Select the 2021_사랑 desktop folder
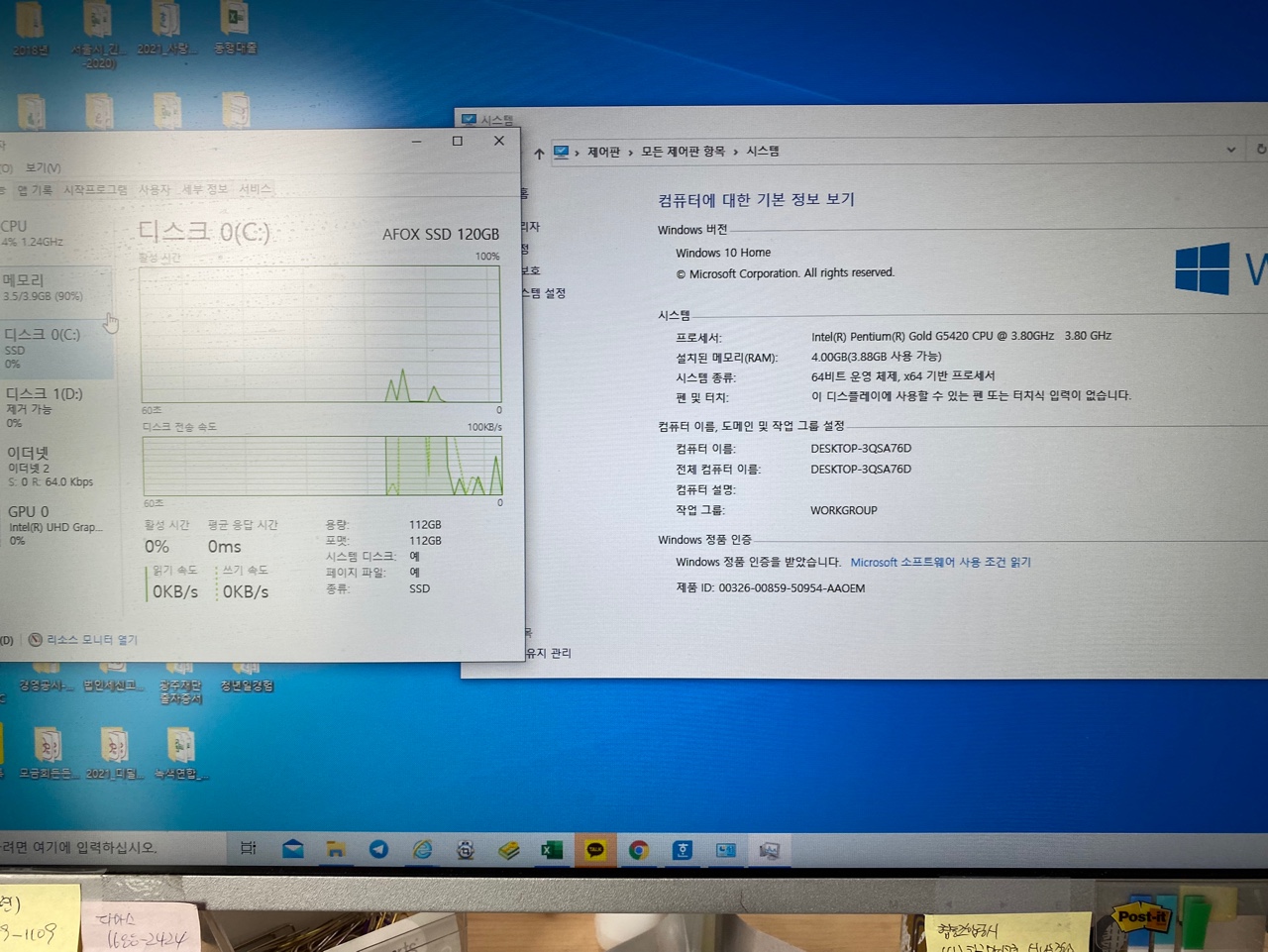 pyautogui.click(x=166, y=28)
